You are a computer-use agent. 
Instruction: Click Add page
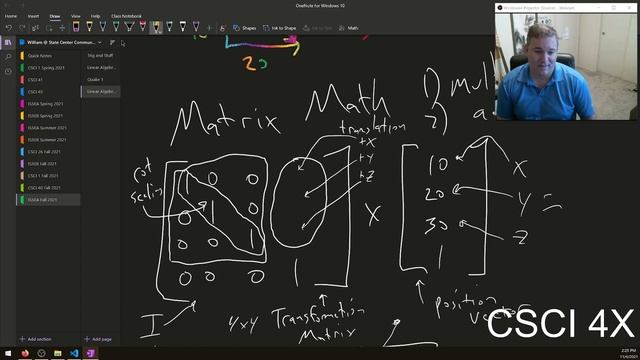pyautogui.click(x=98, y=339)
